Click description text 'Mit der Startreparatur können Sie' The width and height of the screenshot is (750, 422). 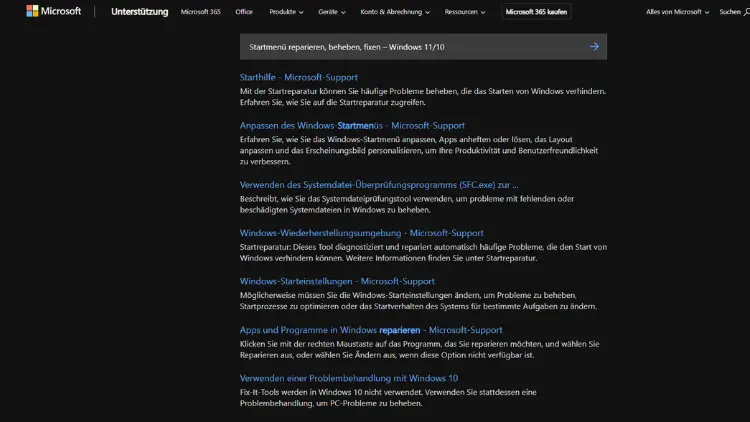tap(423, 97)
